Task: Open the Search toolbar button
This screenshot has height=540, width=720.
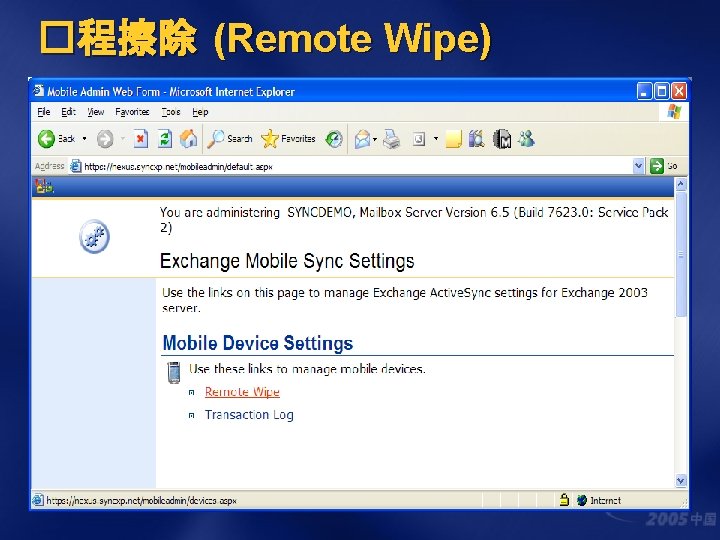Action: coord(229,139)
